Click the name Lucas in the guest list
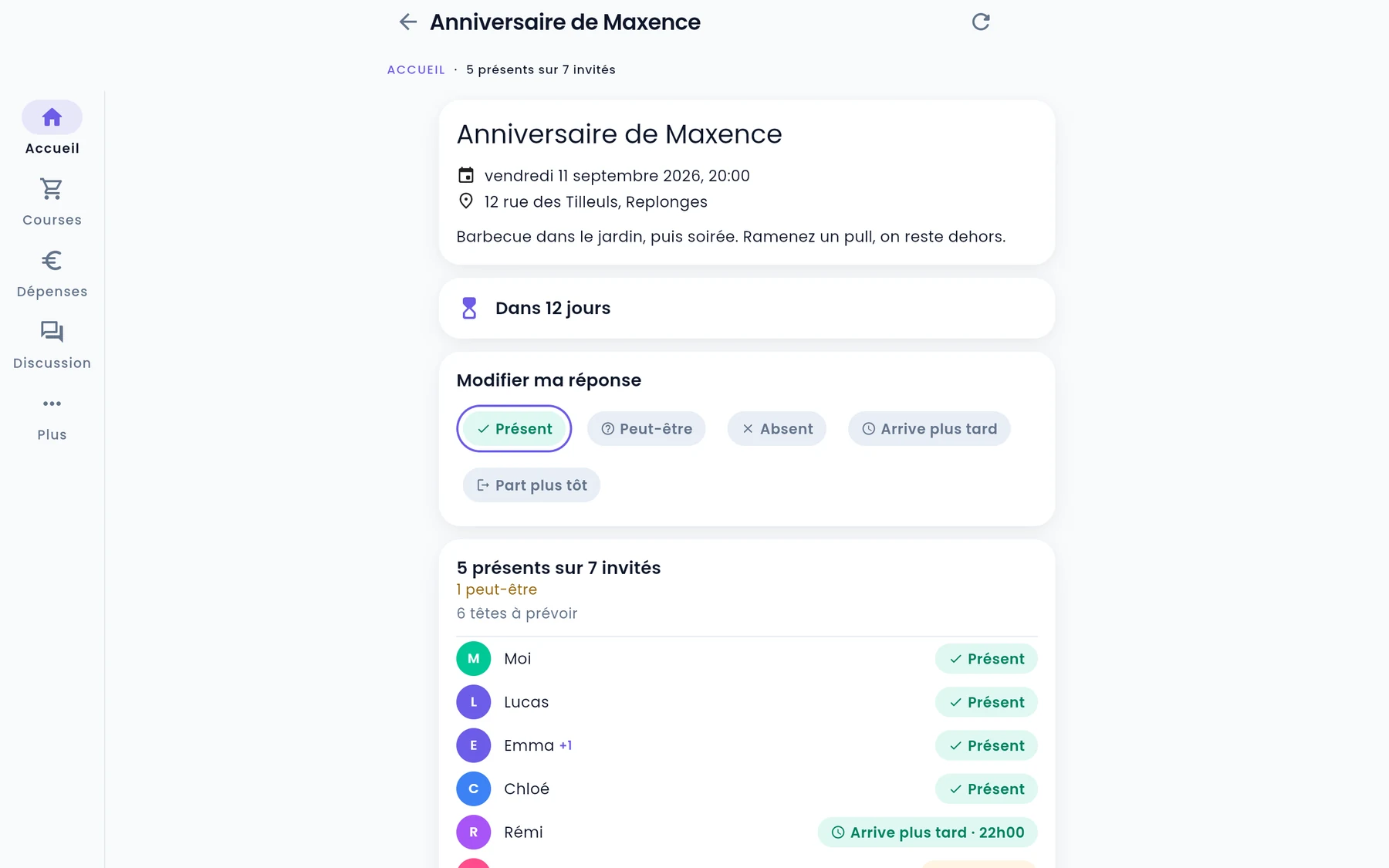The image size is (1389, 868). click(x=526, y=702)
